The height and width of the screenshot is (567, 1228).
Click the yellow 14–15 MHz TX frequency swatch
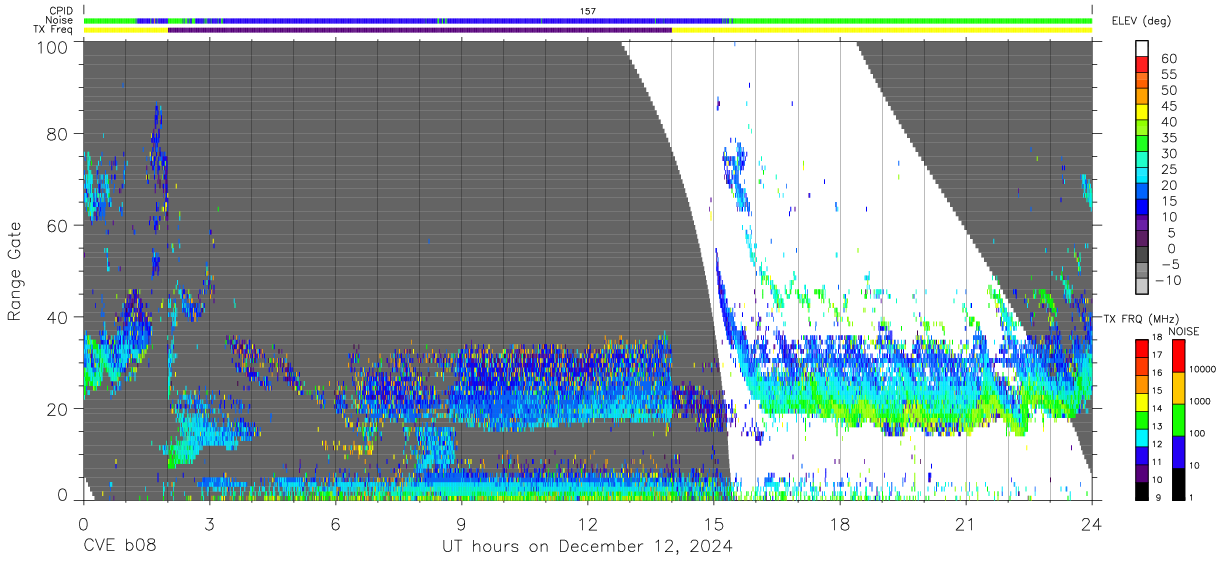[1142, 400]
